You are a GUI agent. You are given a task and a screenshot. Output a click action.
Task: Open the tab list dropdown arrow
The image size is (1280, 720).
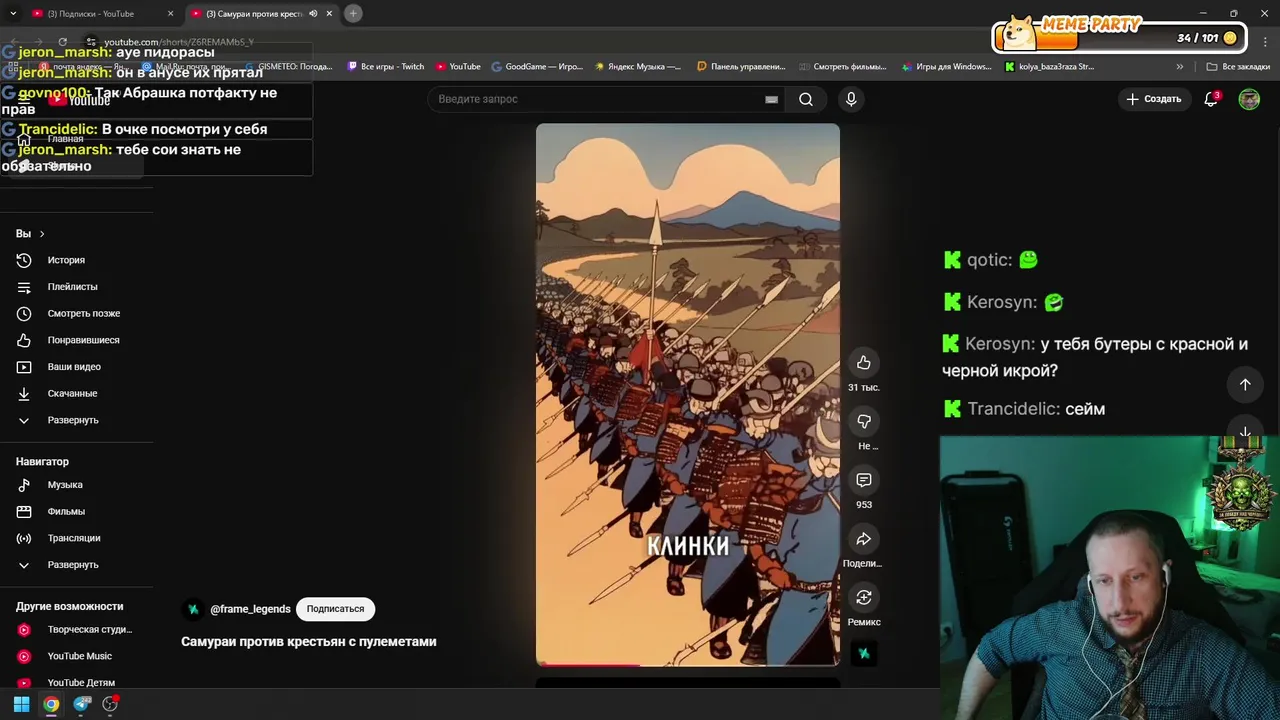pos(13,14)
